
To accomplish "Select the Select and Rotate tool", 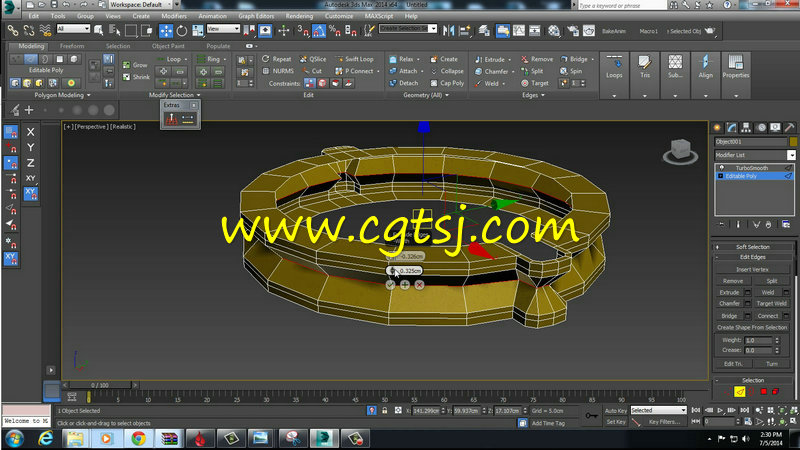I will point(182,31).
